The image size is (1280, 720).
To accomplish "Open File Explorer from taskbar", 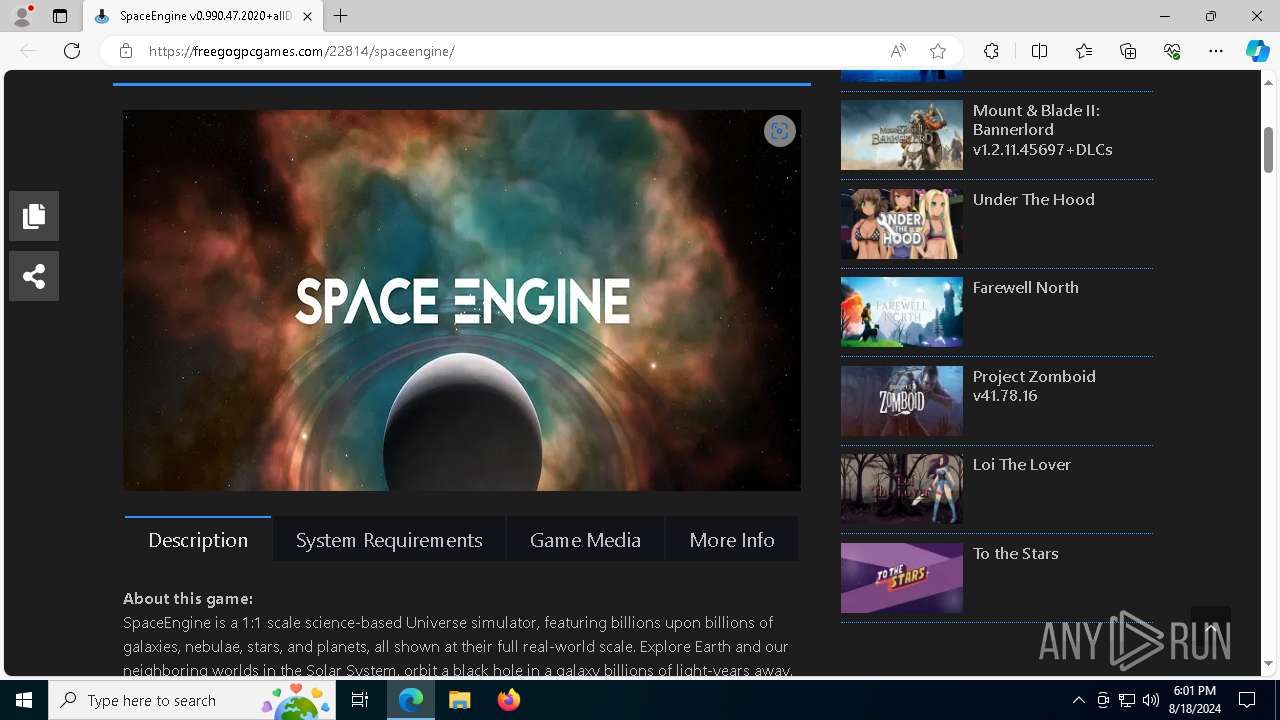I will tap(460, 700).
